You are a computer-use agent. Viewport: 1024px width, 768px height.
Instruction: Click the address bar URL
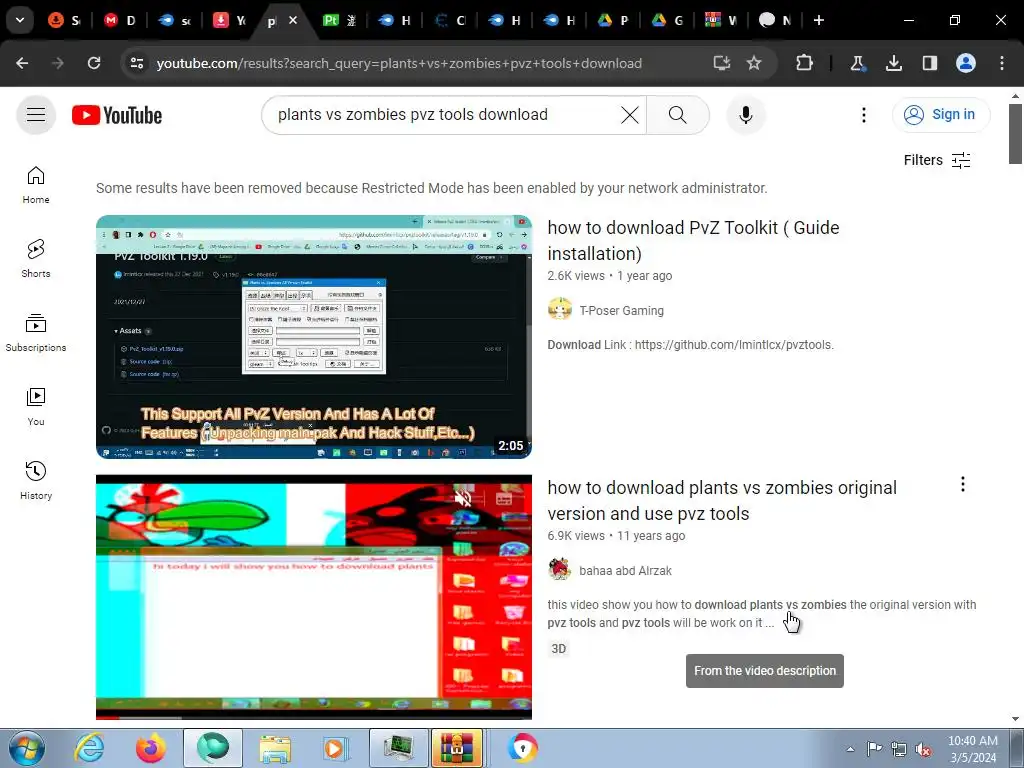pyautogui.click(x=399, y=63)
